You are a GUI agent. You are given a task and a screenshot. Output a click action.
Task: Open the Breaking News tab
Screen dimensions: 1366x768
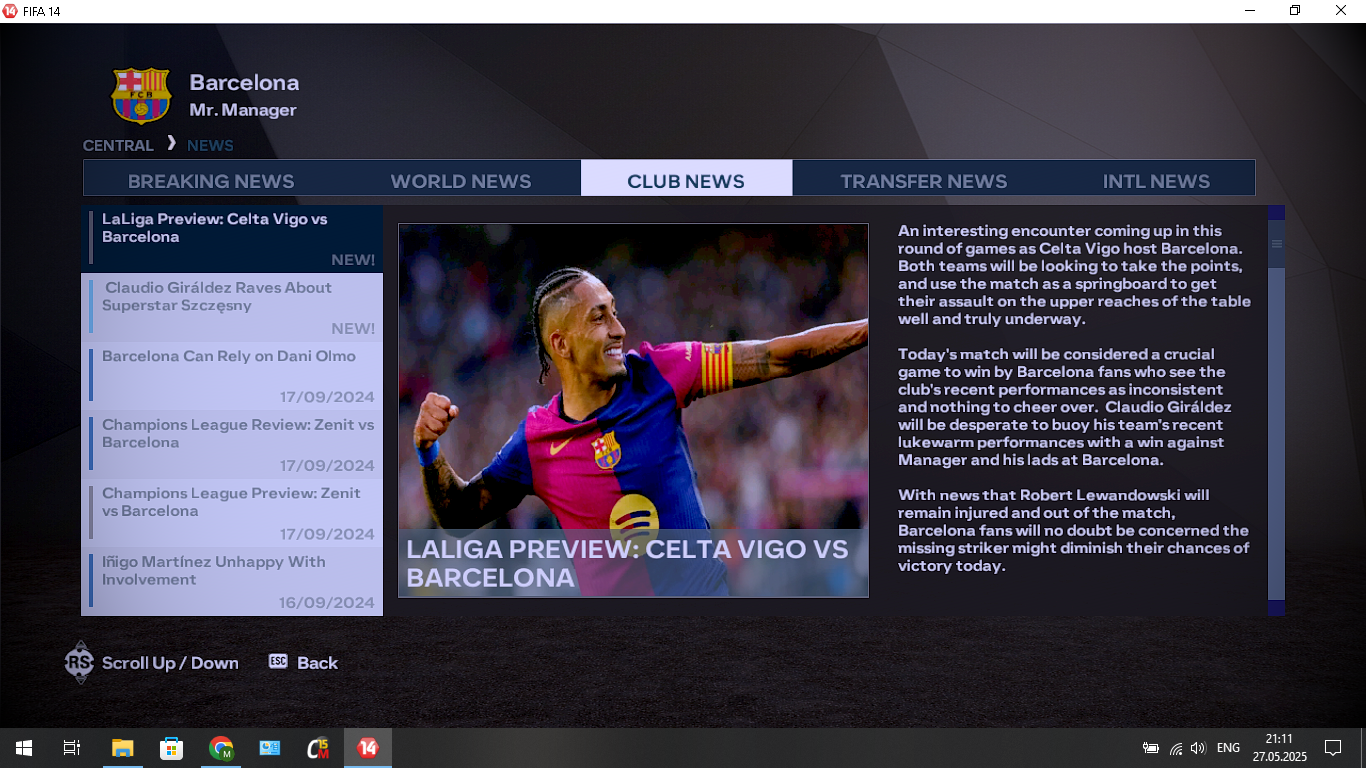(211, 181)
